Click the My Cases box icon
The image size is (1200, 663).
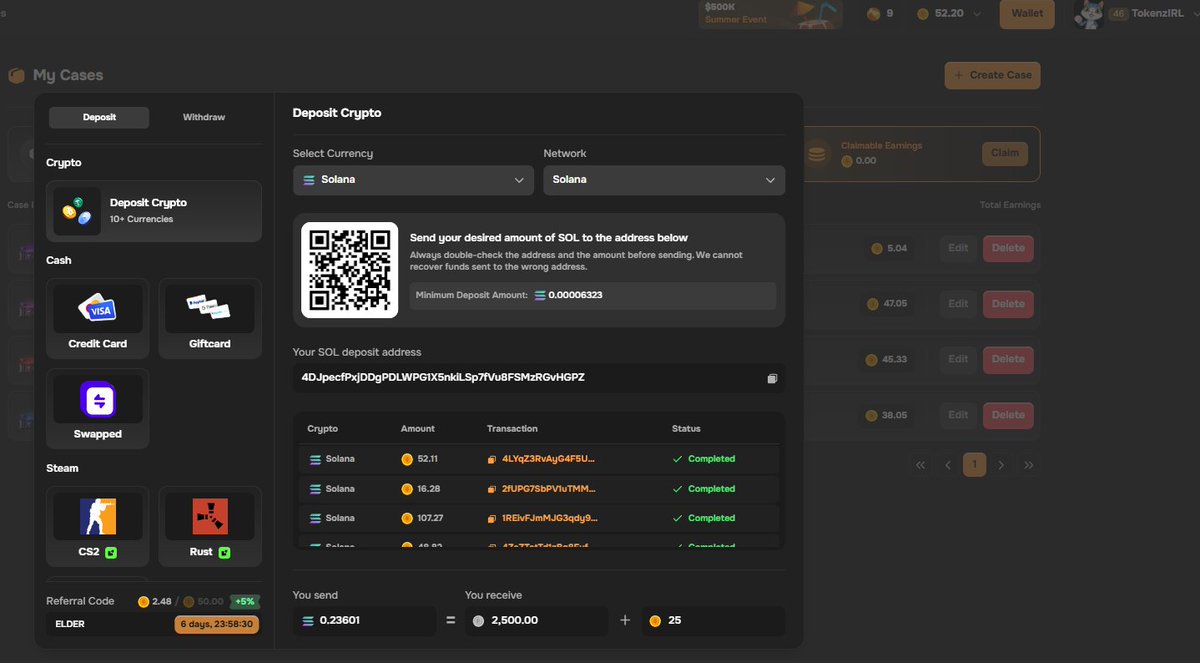pos(16,75)
